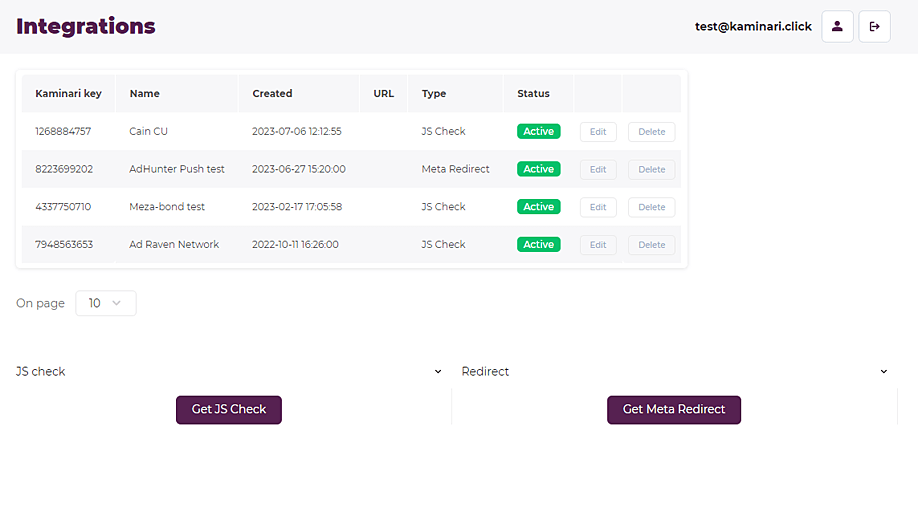This screenshot has width=919, height=526.
Task: Open the user profile icon
Action: click(837, 27)
